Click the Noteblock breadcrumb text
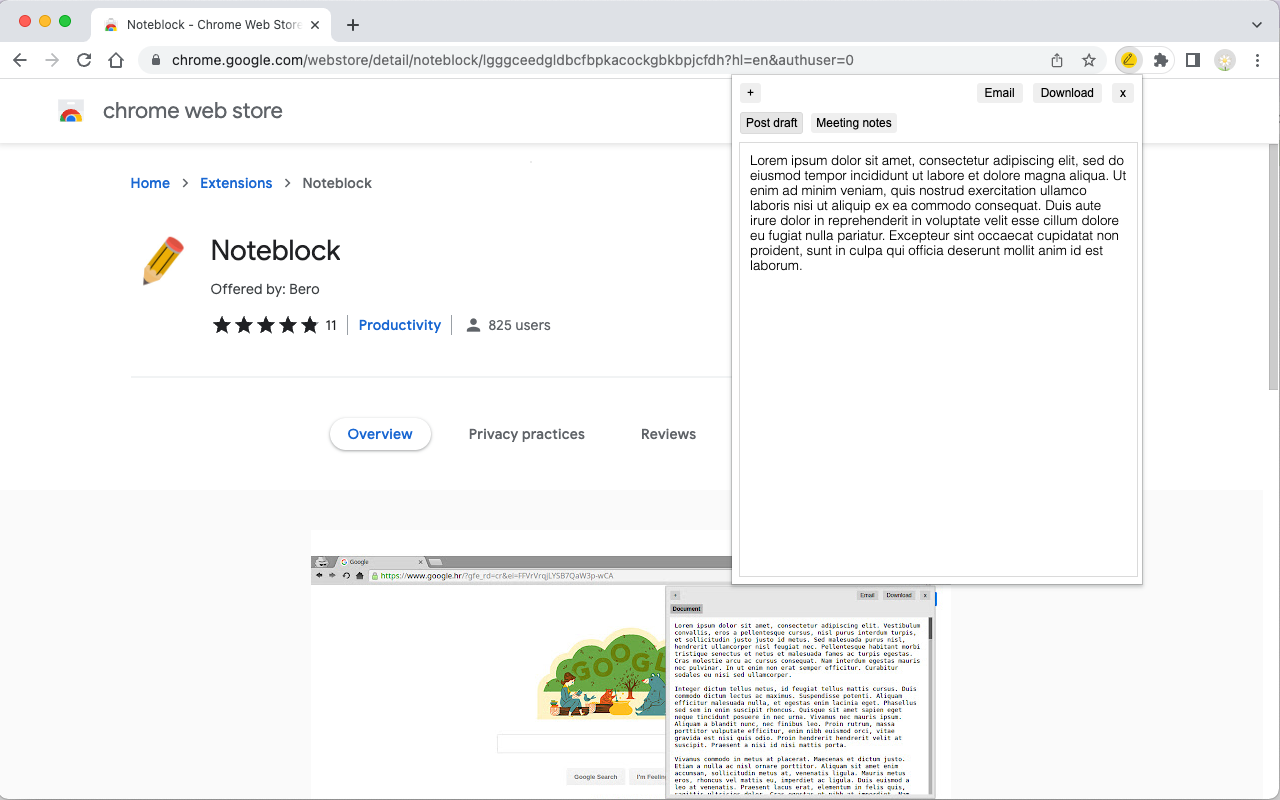Screen dimensions: 1280x800 [337, 183]
